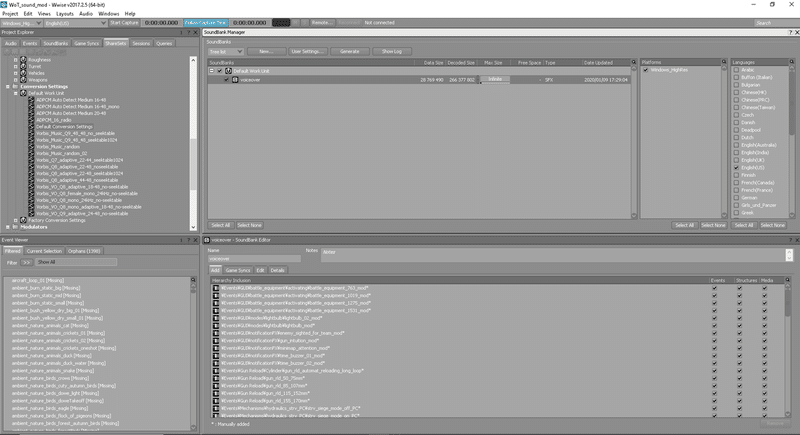
Task: Click the event icon for gun_rld_50_75mm row
Action: pyautogui.click(x=216, y=378)
